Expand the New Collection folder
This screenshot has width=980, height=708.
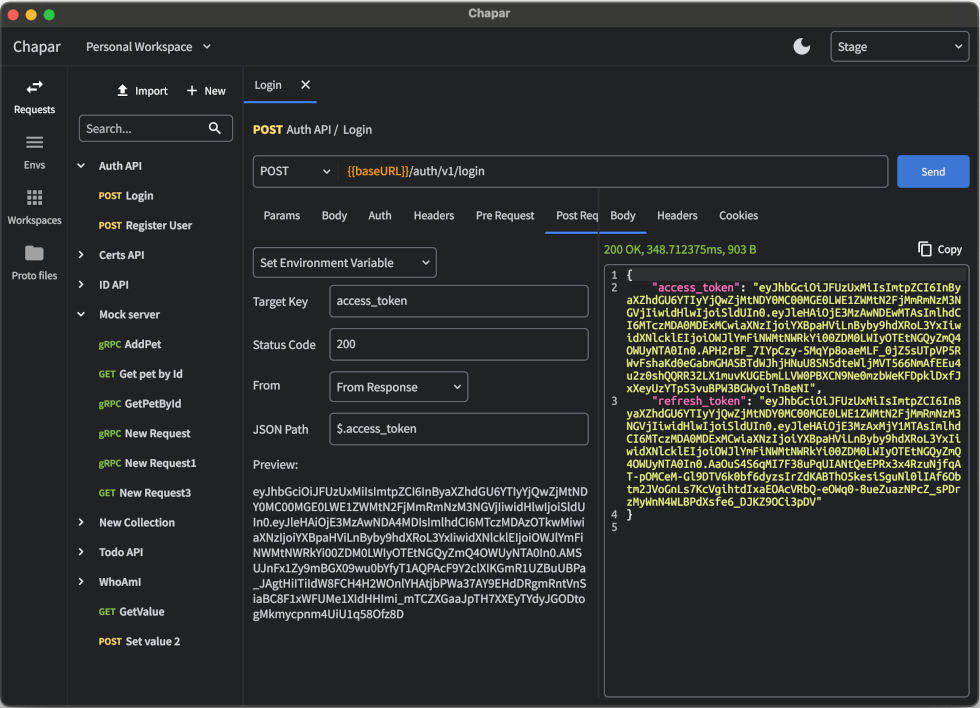click(x=81, y=522)
